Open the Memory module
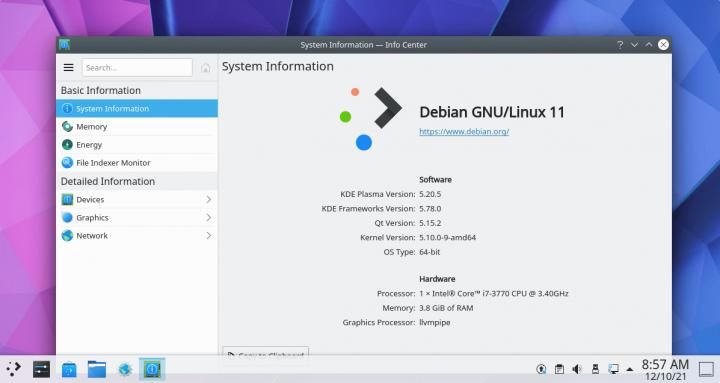The height and width of the screenshot is (383, 720). click(137, 126)
